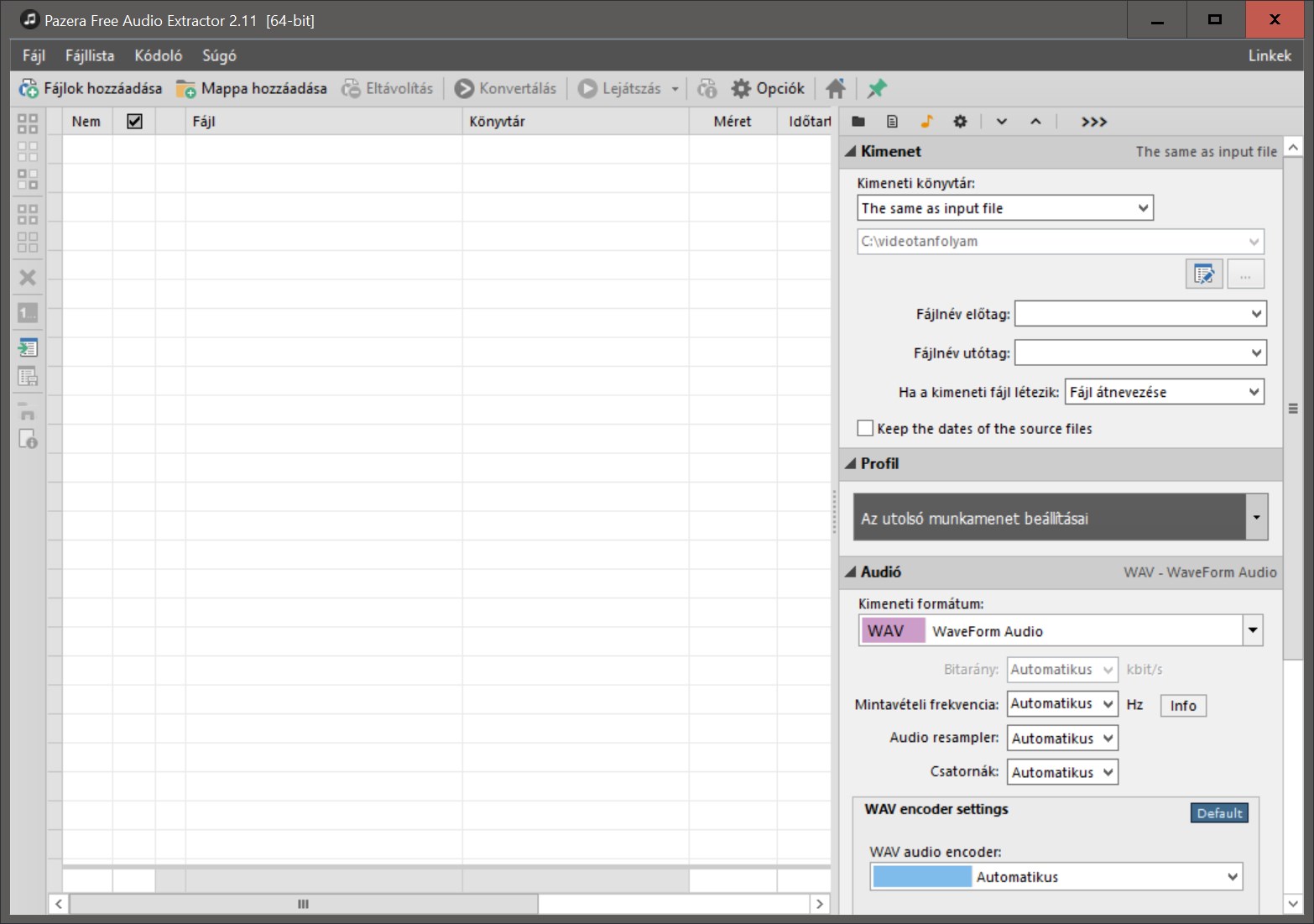Click the green pin icon
The image size is (1314, 924).
tap(877, 89)
